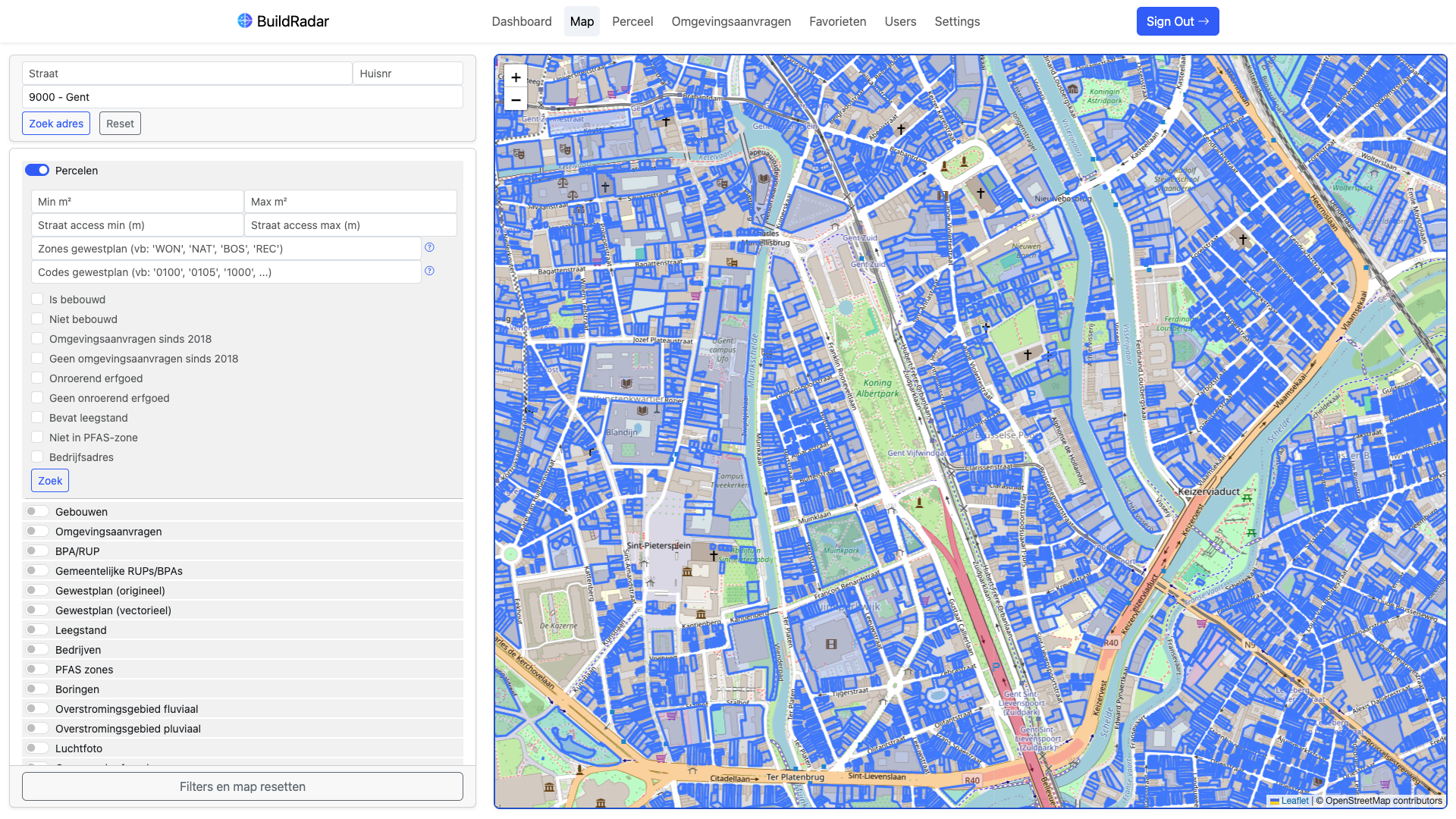1456x819 pixels.
Task: Click help icon beside Codes gewestplan
Action: (429, 271)
